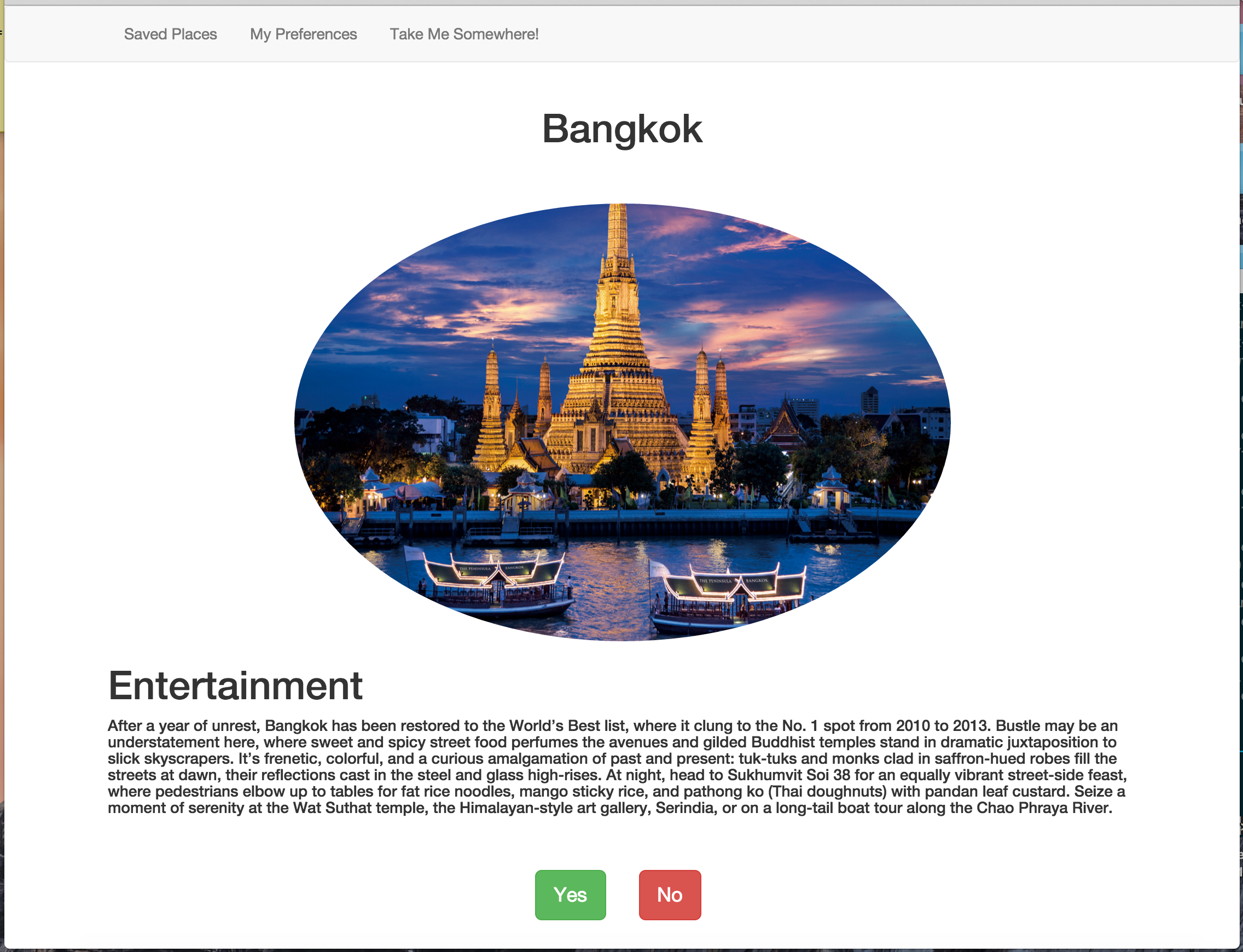Viewport: 1243px width, 952px height.
Task: Click the oval Bangkok photo
Action: tap(622, 422)
